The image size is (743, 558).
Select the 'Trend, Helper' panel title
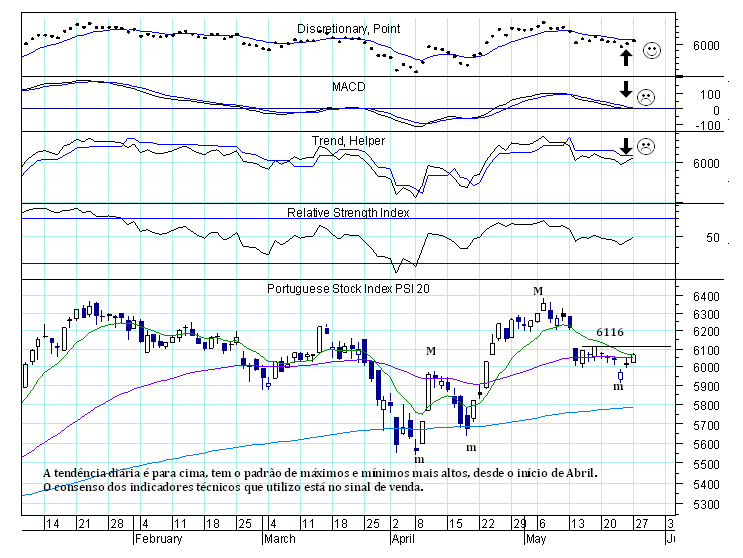348,141
